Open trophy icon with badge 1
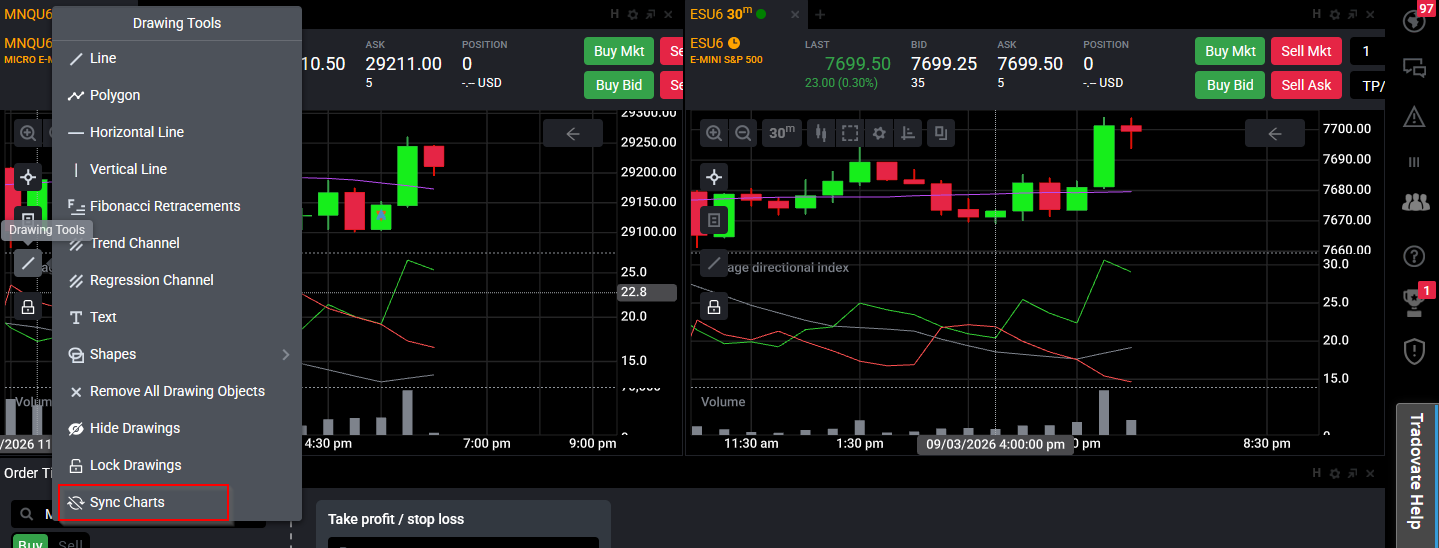 point(1414,301)
